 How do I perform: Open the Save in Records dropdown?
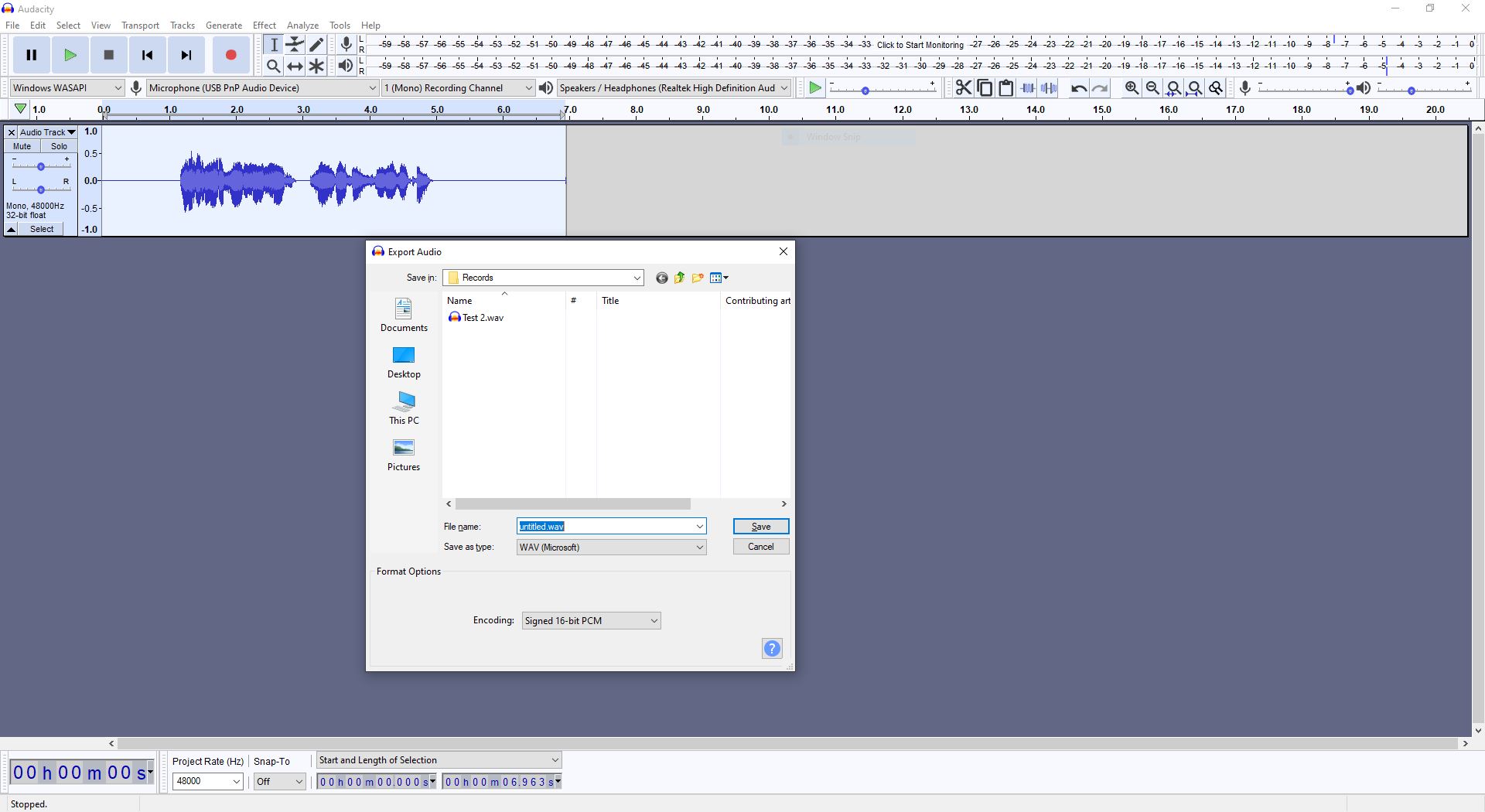click(543, 278)
